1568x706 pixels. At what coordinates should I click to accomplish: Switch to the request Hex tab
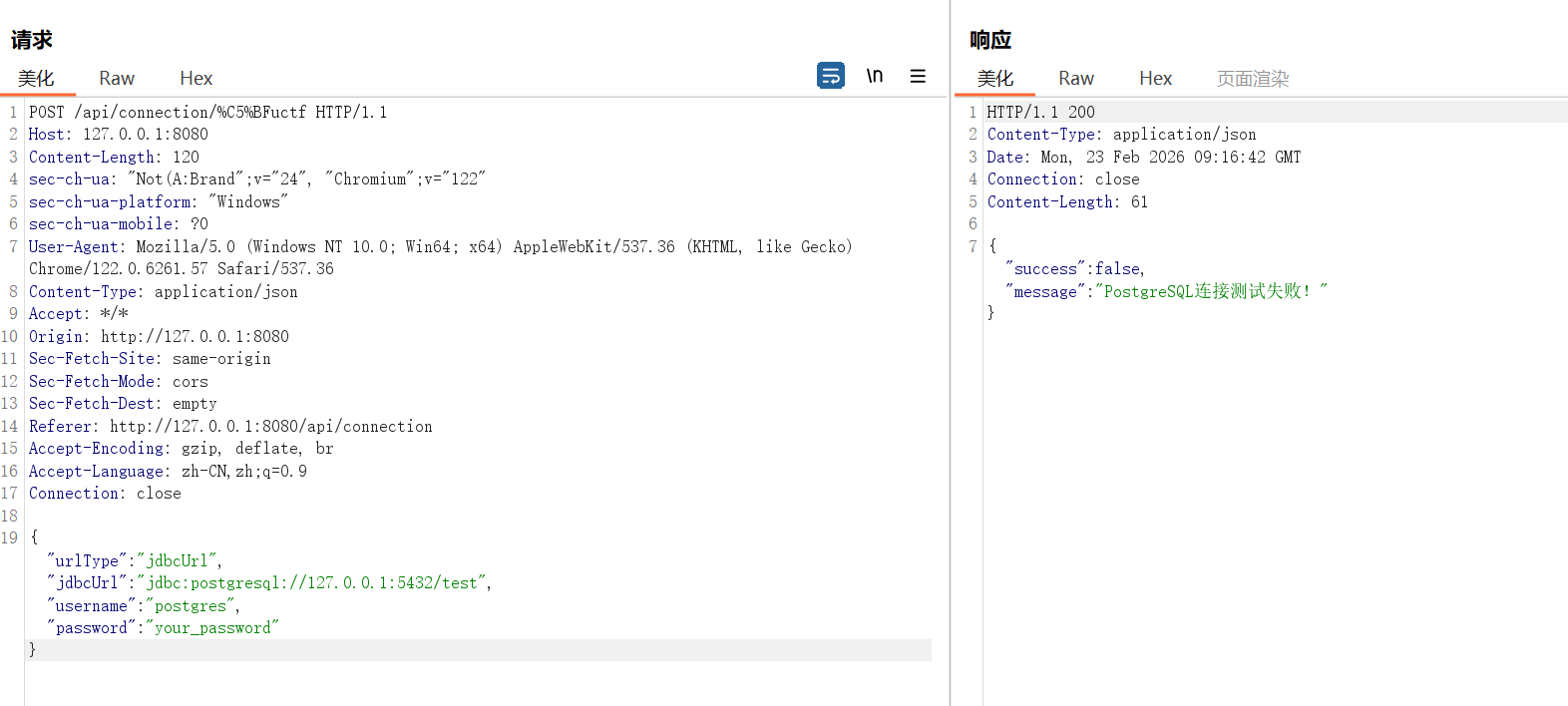(196, 79)
